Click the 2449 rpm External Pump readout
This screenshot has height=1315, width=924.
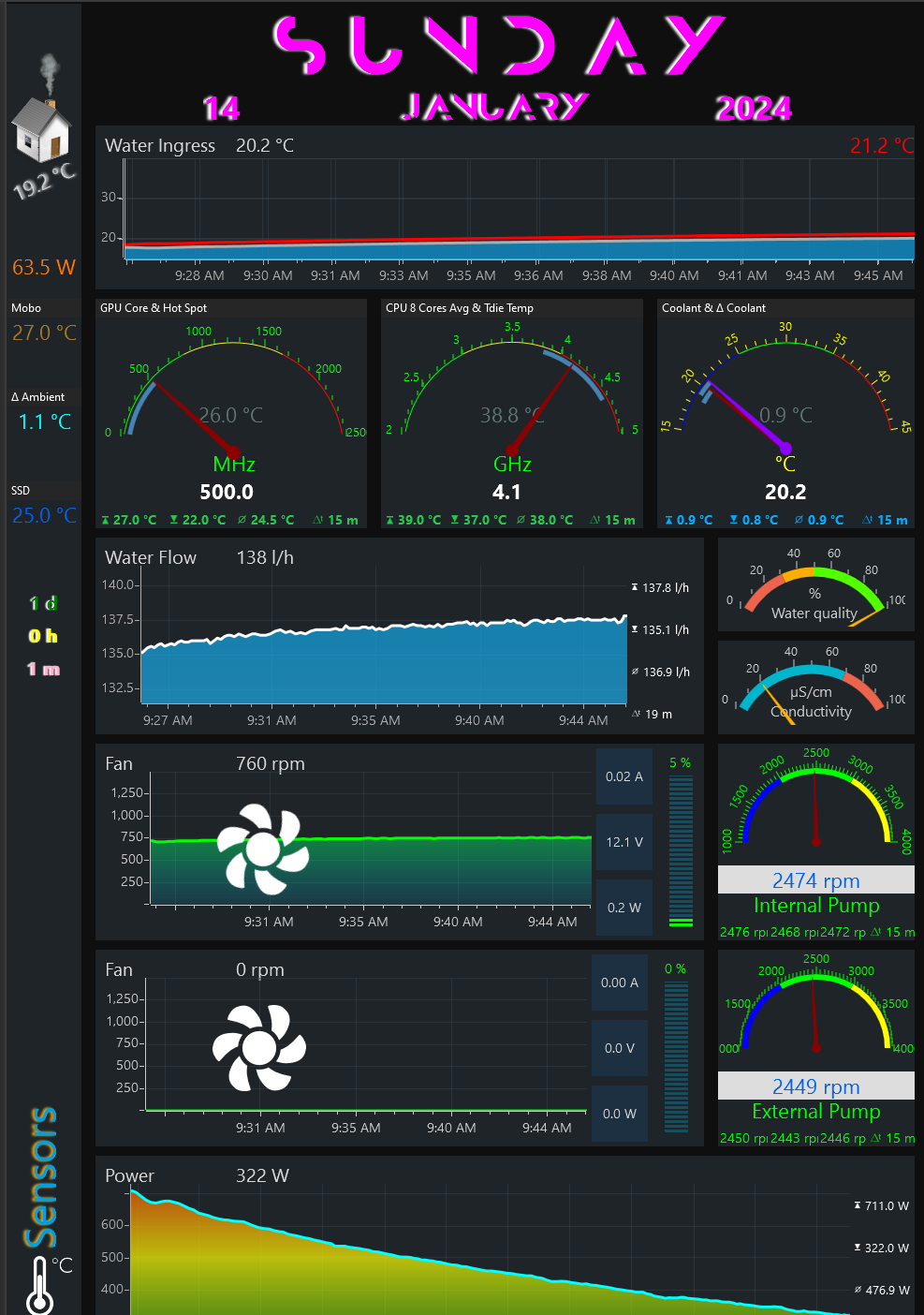click(815, 1086)
